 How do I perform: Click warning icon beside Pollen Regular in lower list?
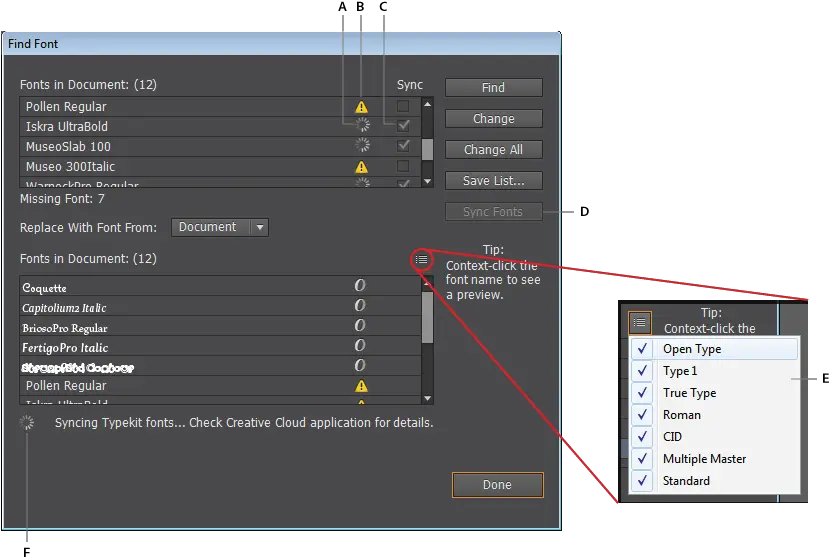click(361, 386)
